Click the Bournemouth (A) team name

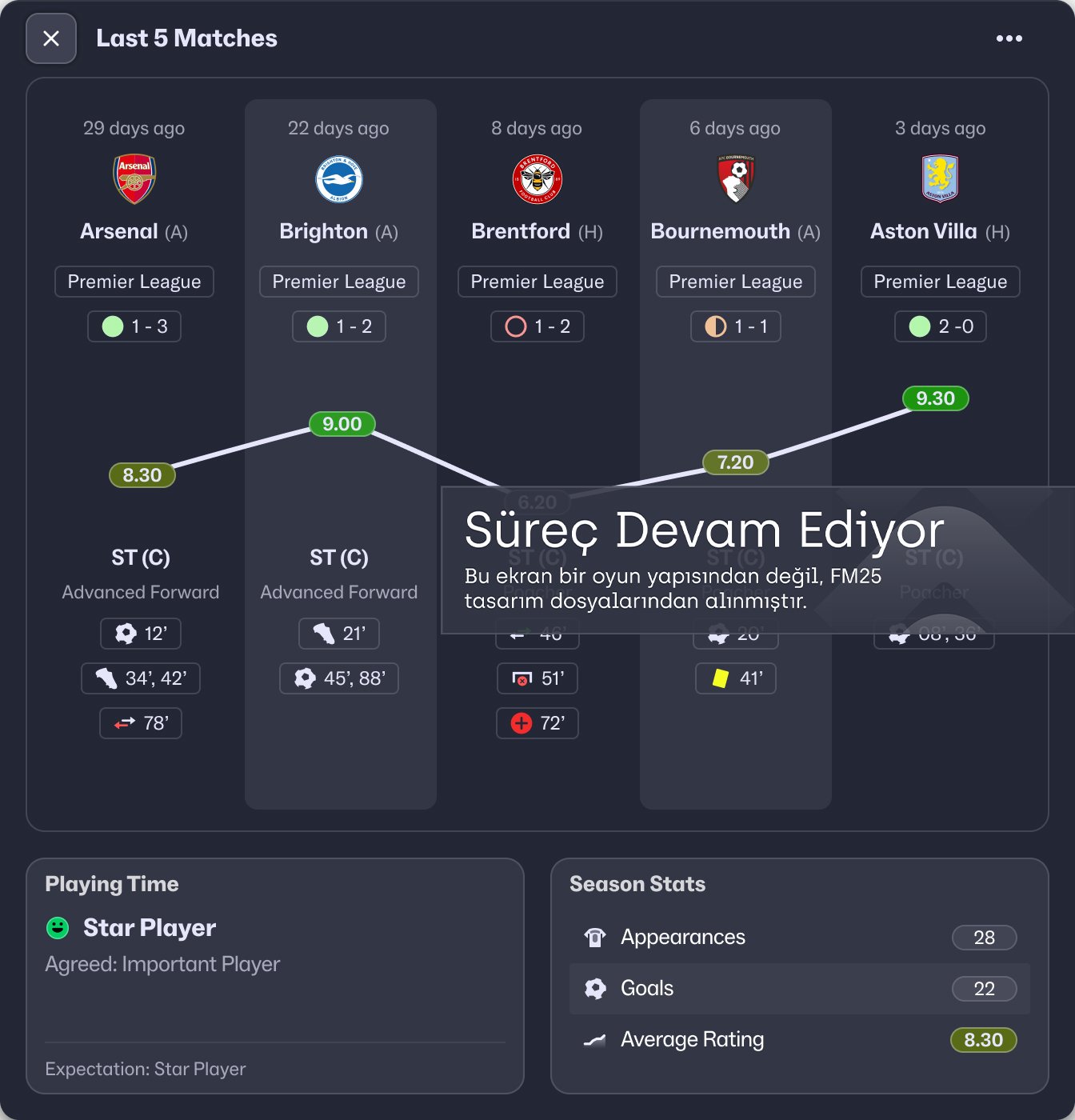click(736, 231)
